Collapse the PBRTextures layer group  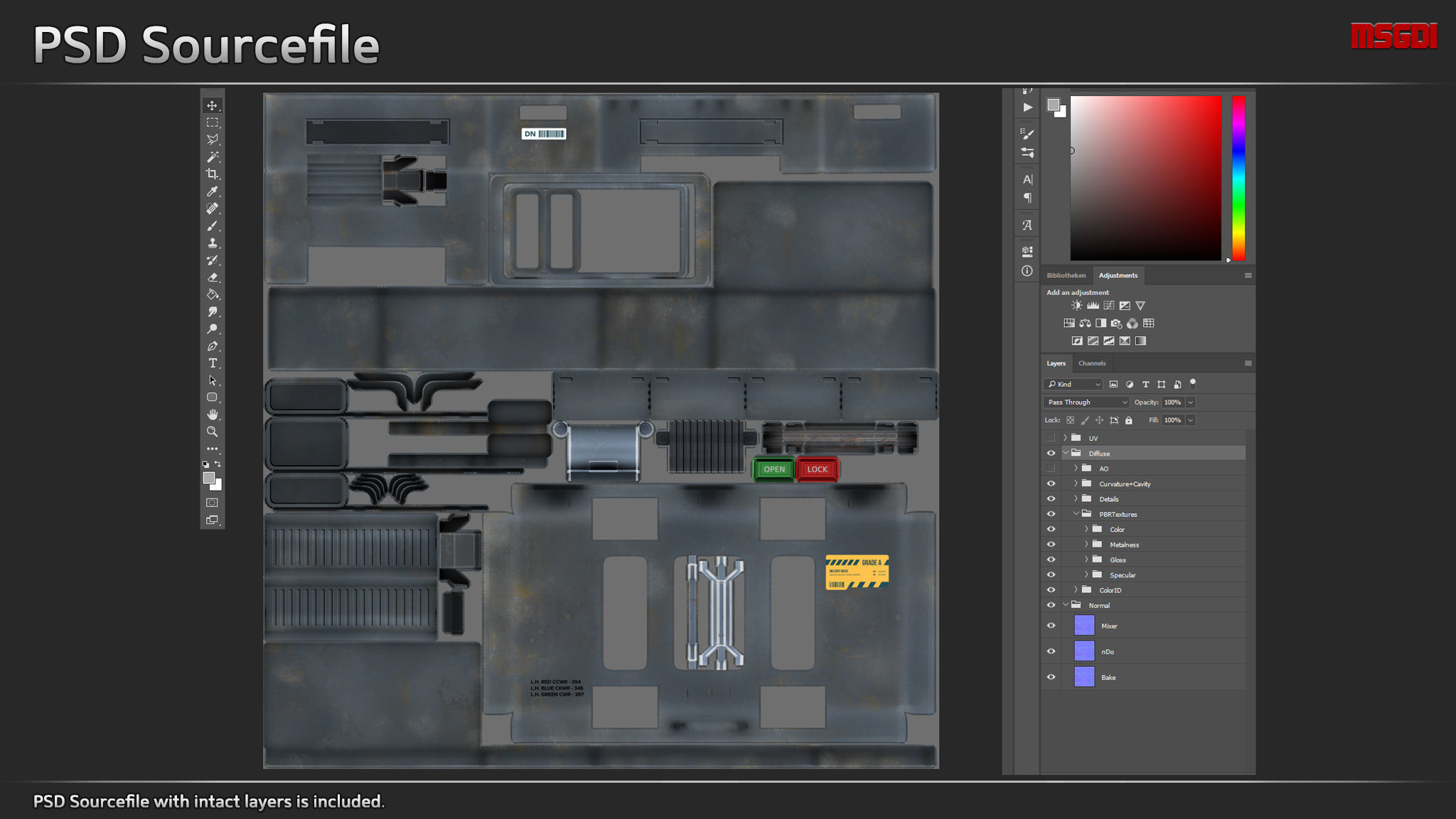click(1076, 513)
